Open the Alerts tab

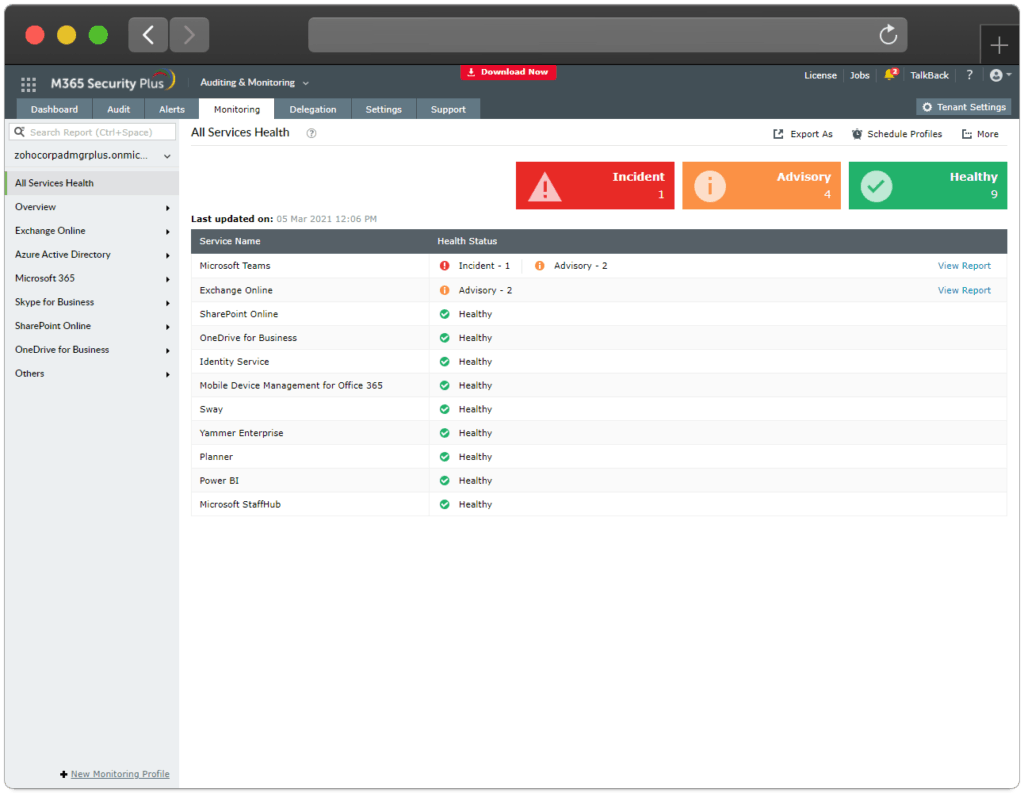172,109
